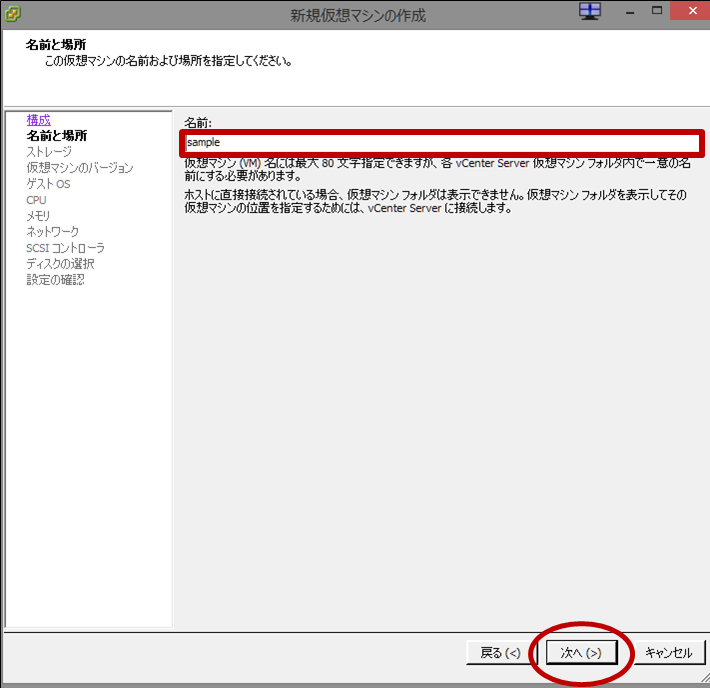This screenshot has width=710, height=688.
Task: Click the vSphere icon in the title bar
Action: (x=12, y=14)
